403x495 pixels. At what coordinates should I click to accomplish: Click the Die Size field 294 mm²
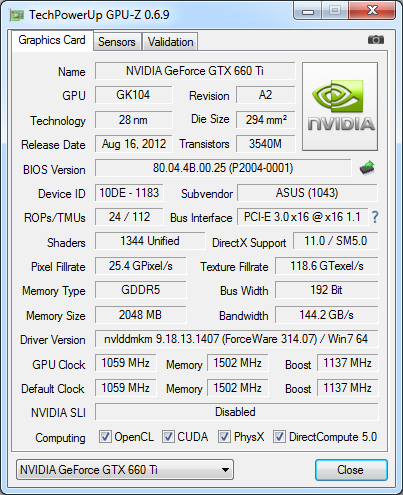tap(266, 120)
